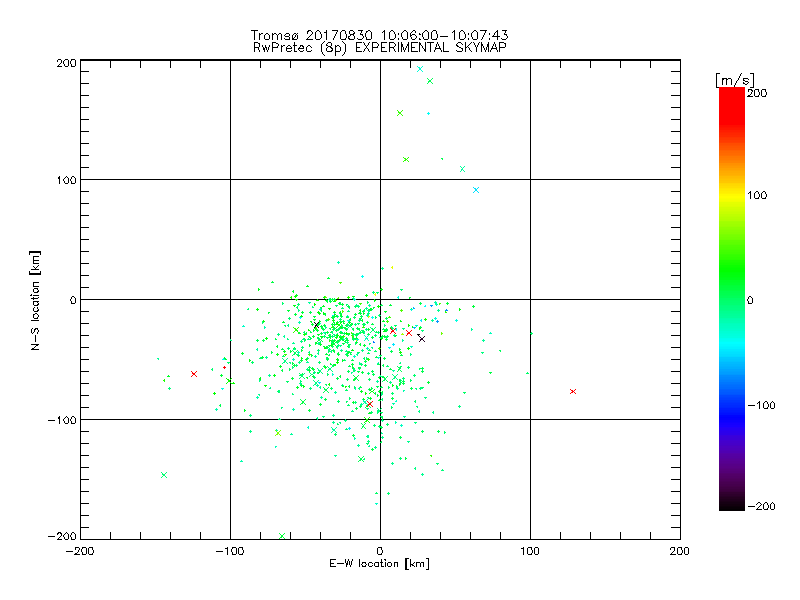Click the y-axis tick label '100'
The height and width of the screenshot is (600, 800).
pos(66,180)
